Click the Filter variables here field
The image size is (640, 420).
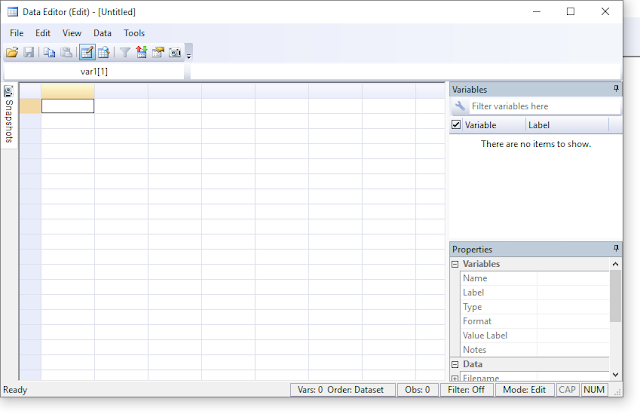tap(545, 106)
